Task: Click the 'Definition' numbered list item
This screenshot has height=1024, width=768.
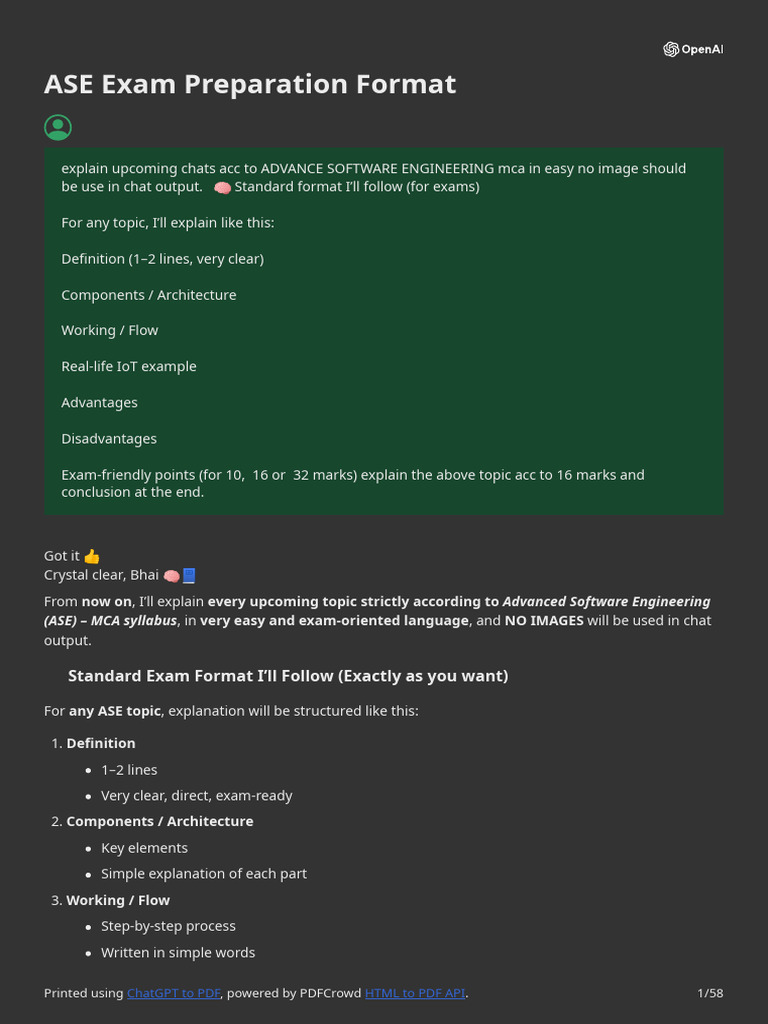Action: tap(101, 743)
